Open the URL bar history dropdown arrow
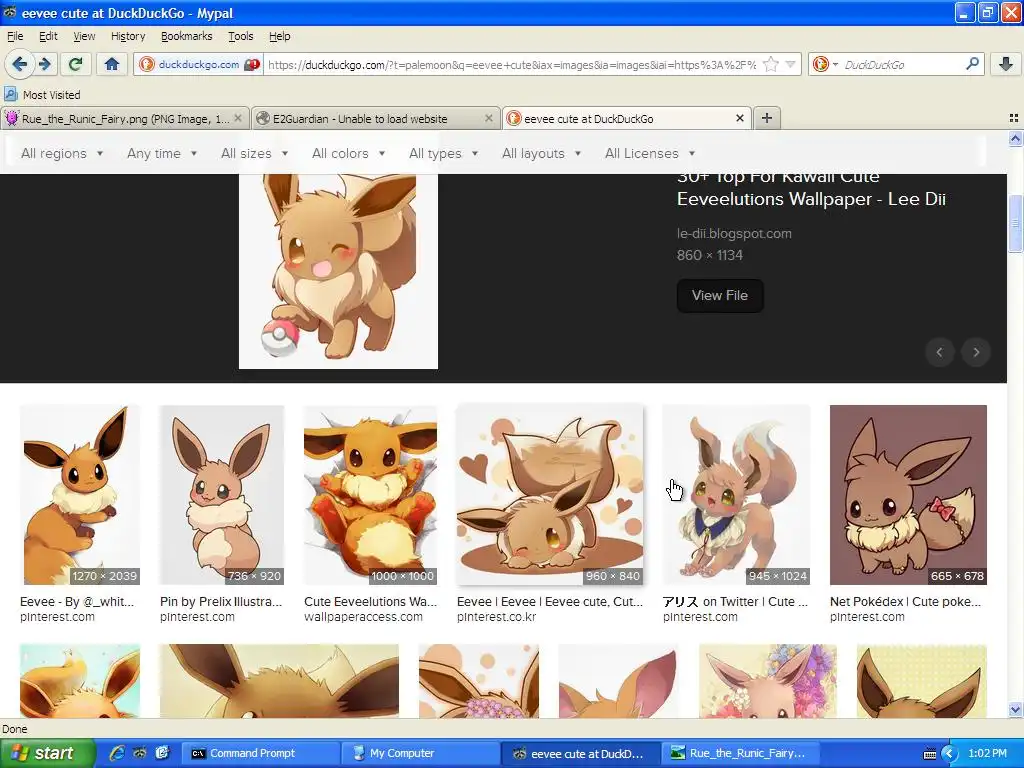 tap(790, 64)
